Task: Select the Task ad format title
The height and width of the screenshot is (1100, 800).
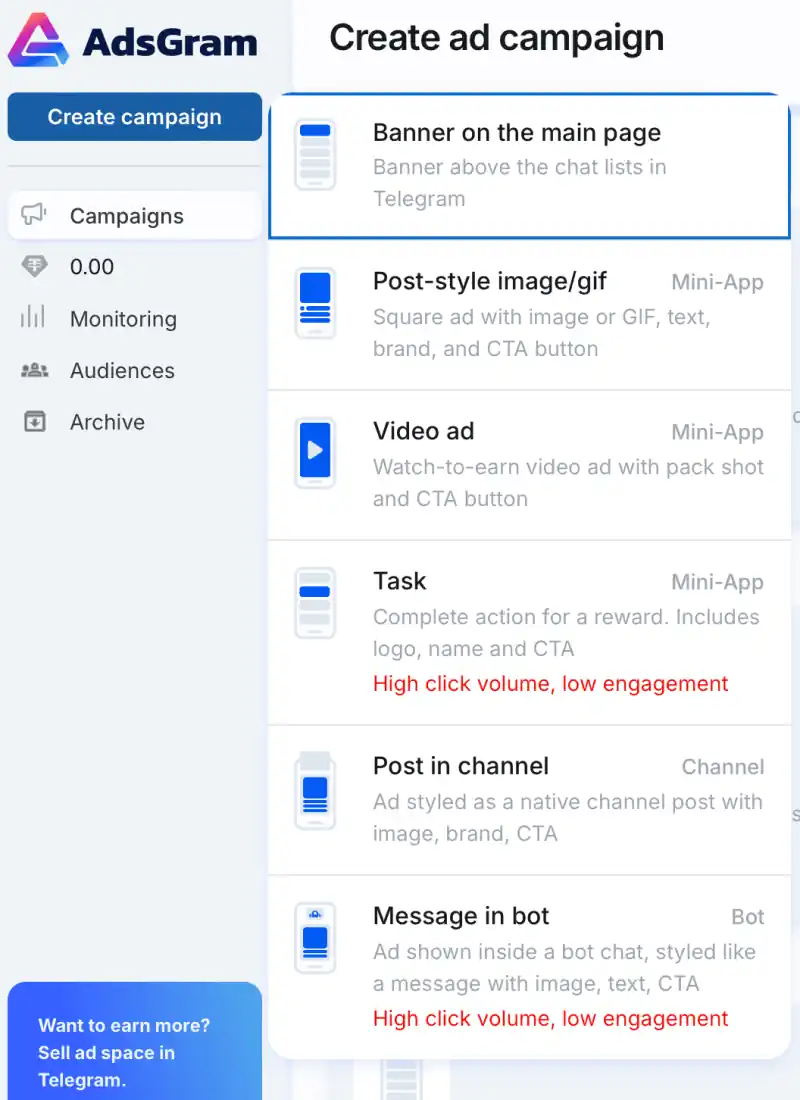Action: pyautogui.click(x=399, y=581)
